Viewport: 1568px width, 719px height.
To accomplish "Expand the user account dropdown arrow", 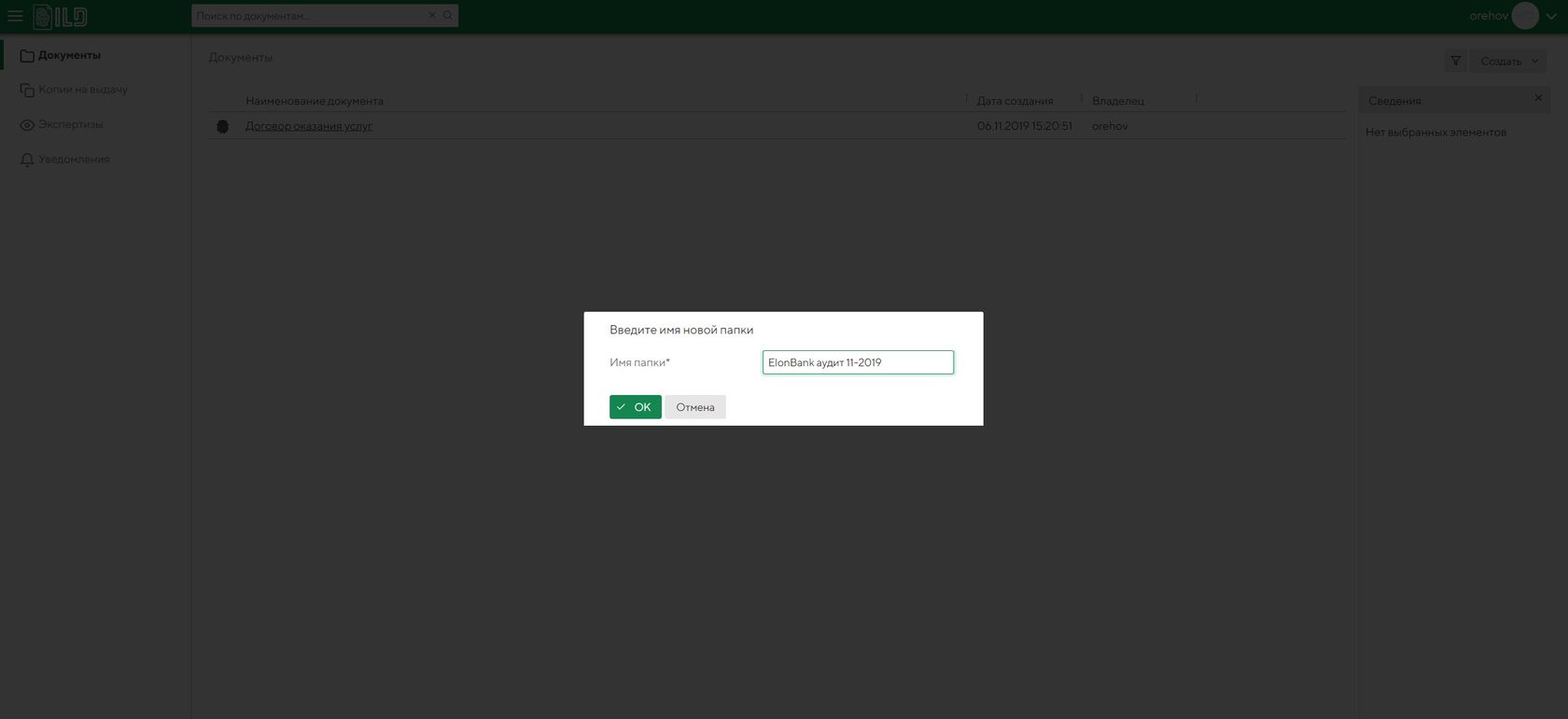I will pyautogui.click(x=1551, y=16).
